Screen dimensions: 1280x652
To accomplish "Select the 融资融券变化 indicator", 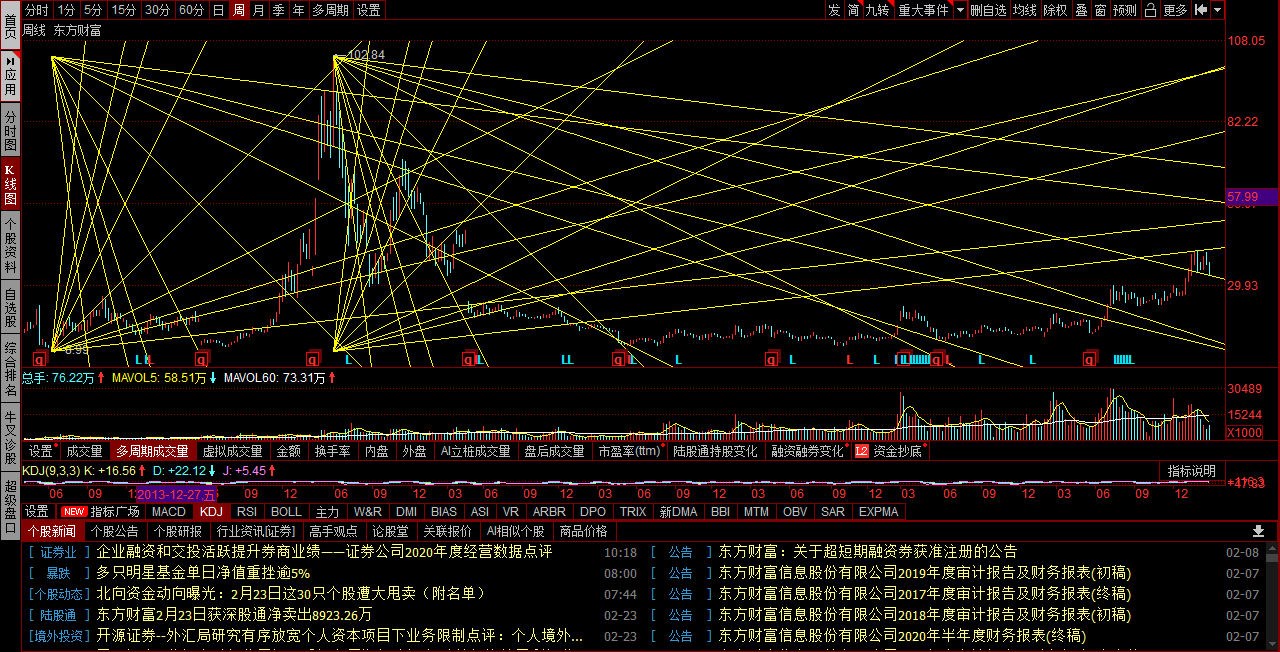I will (808, 451).
